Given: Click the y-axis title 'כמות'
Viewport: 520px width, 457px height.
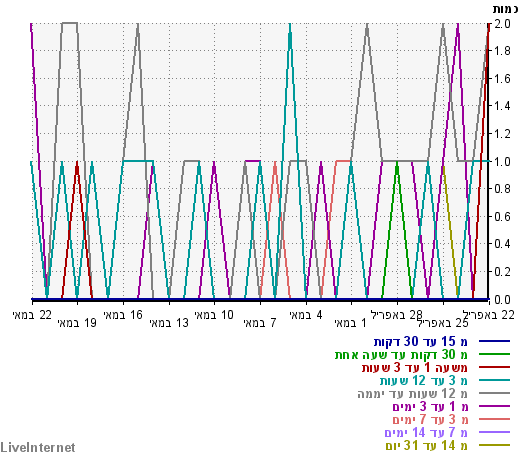Looking at the screenshot, I should tap(506, 9).
